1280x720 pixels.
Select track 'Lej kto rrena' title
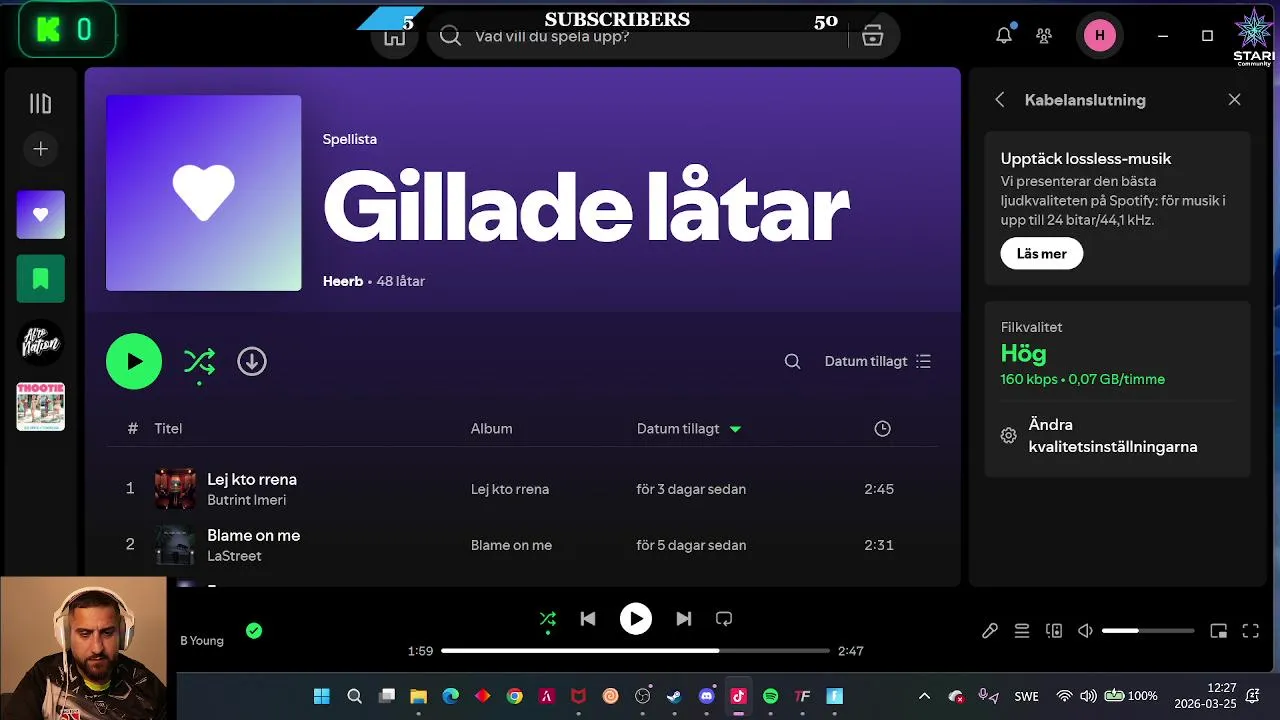(252, 479)
